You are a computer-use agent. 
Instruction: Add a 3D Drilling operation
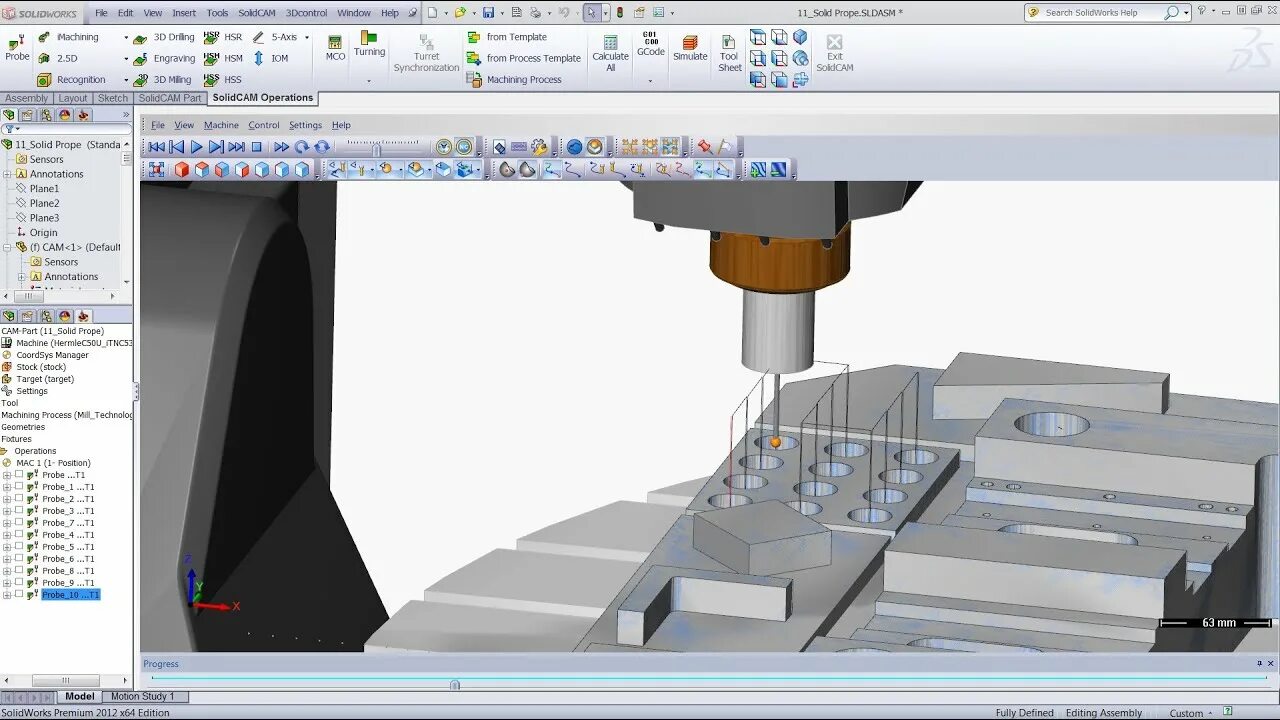pos(164,37)
